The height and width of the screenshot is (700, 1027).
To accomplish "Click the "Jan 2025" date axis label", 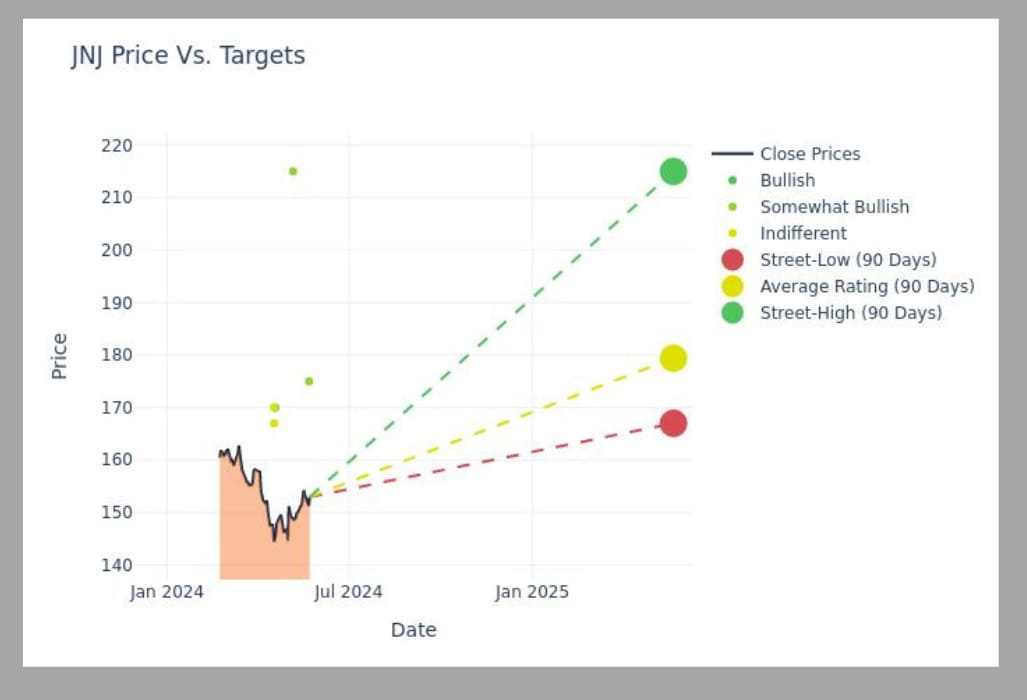I will coord(532,592).
